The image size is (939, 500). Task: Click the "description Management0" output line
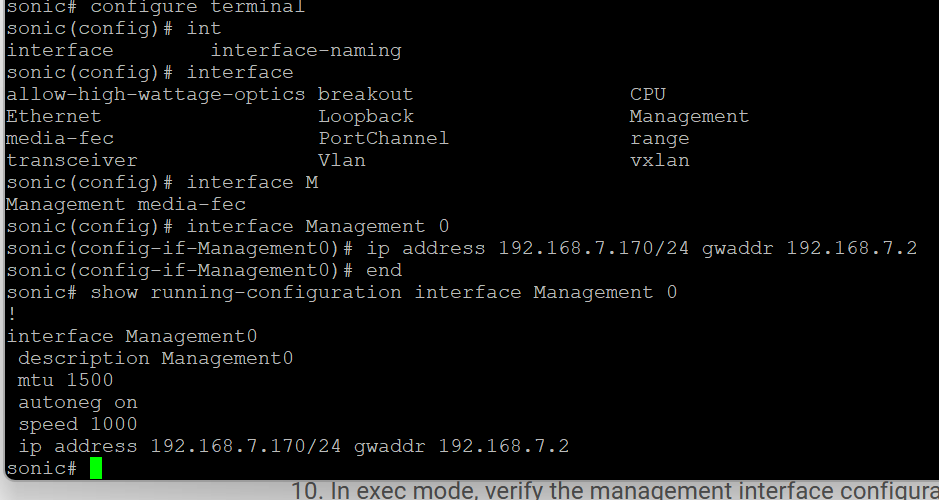[x=155, y=358]
